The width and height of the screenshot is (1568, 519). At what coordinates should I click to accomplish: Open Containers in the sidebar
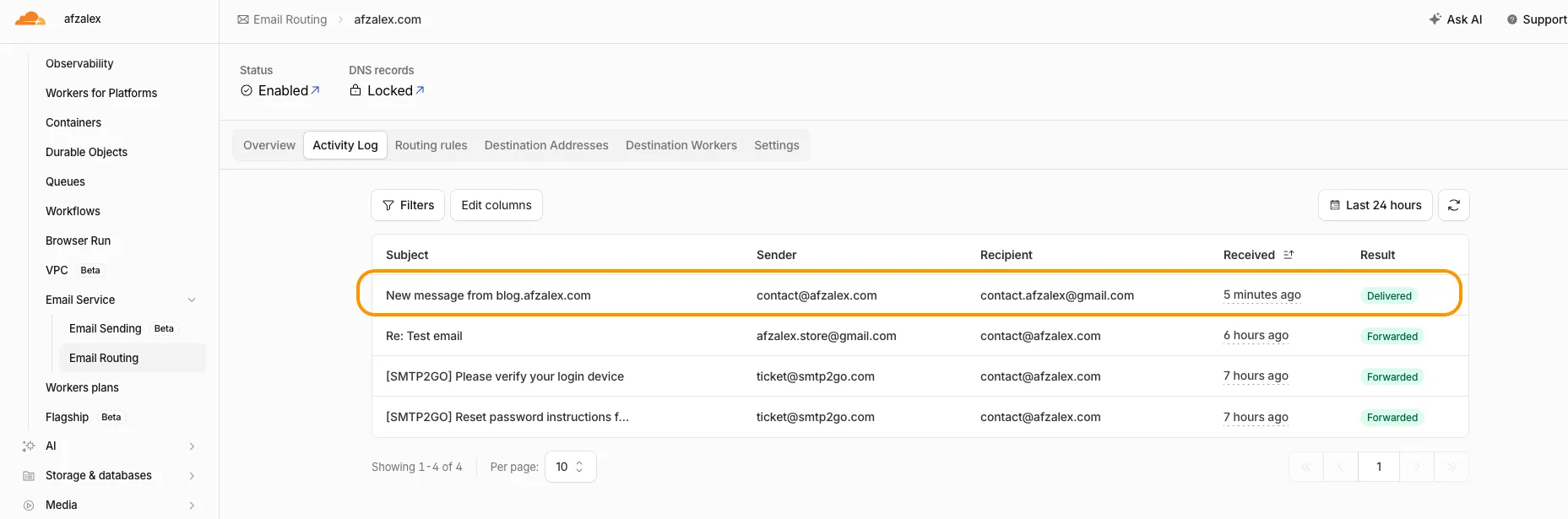pyautogui.click(x=73, y=122)
